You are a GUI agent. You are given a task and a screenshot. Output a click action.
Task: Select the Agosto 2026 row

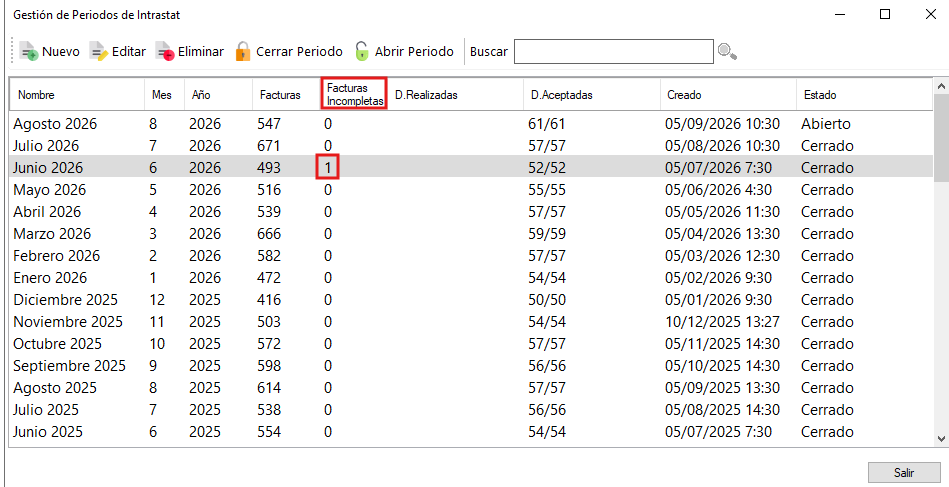coord(471,124)
